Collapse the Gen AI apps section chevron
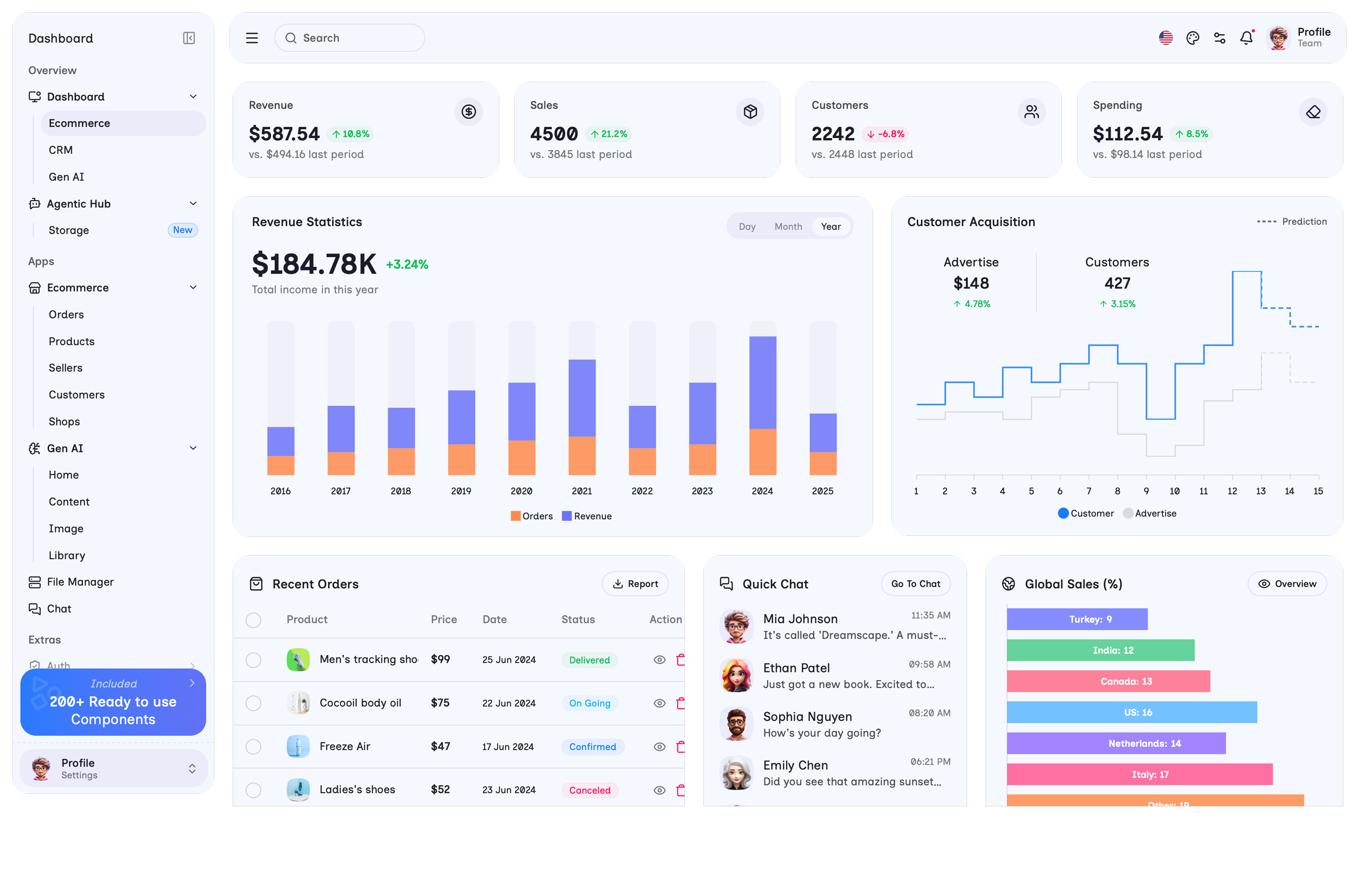Image resolution: width=1362 pixels, height=896 pixels. point(193,448)
